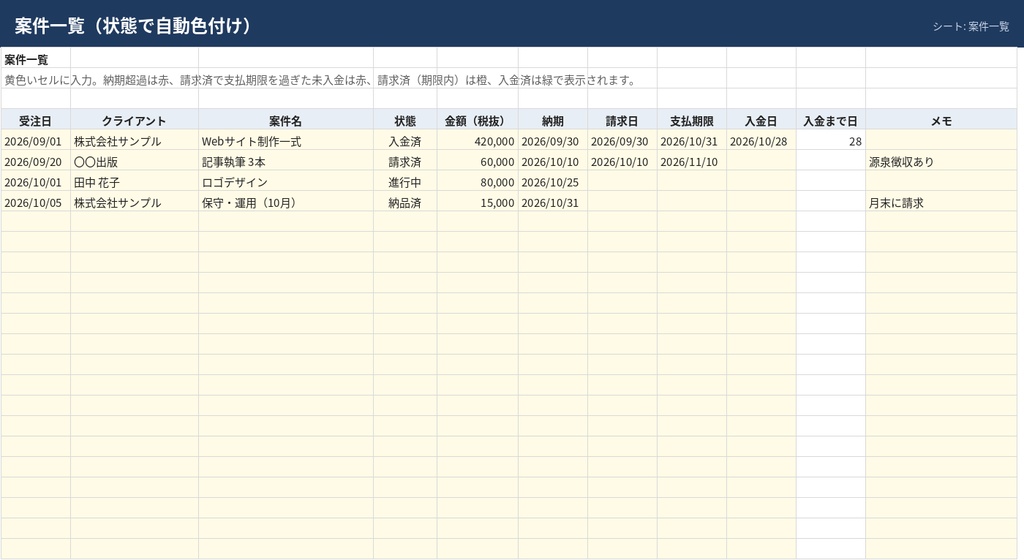Click the 請求日 column header

[x=622, y=121]
